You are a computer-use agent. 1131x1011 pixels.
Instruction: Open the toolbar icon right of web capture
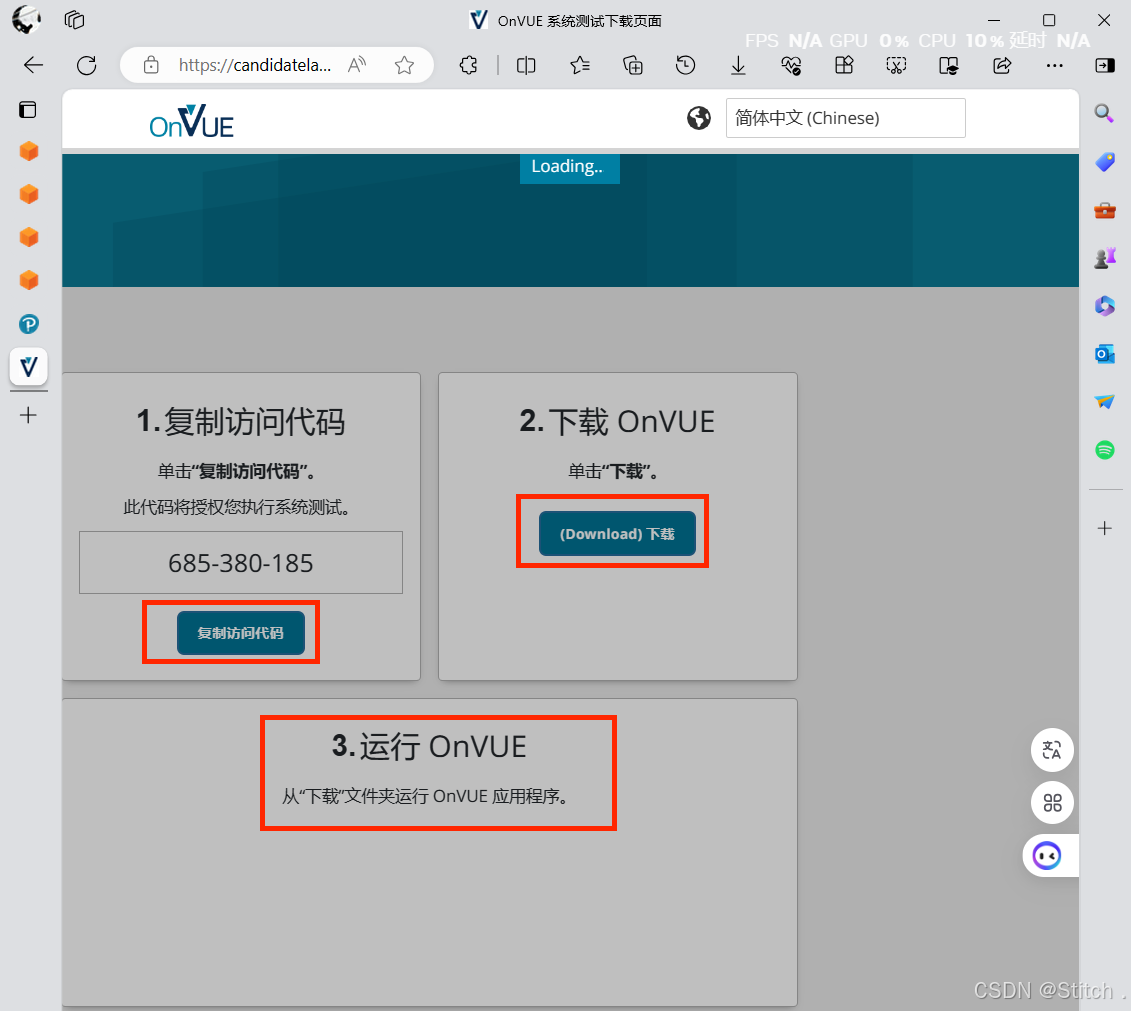click(949, 66)
